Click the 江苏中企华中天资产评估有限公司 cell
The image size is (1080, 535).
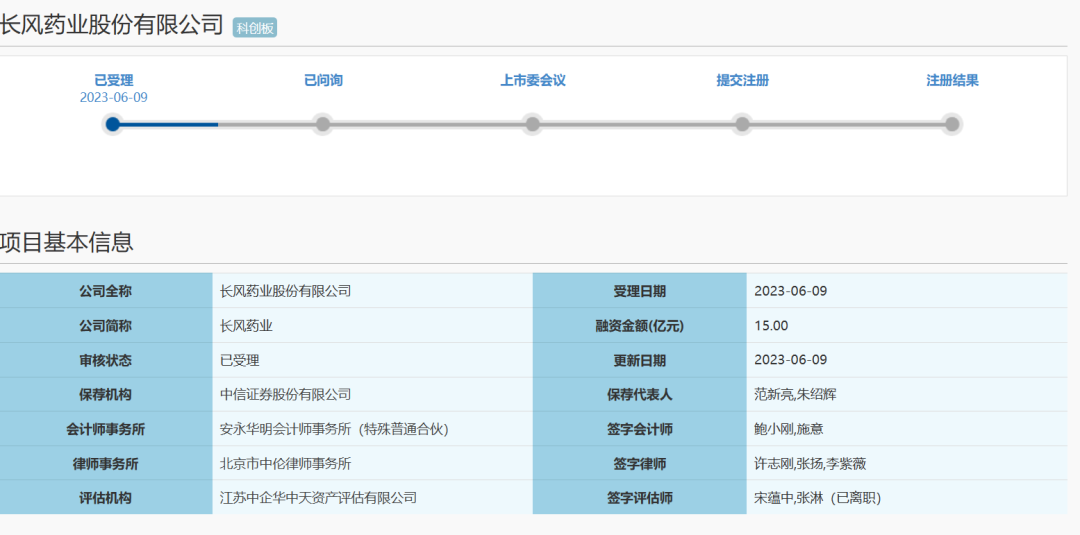click(x=373, y=498)
